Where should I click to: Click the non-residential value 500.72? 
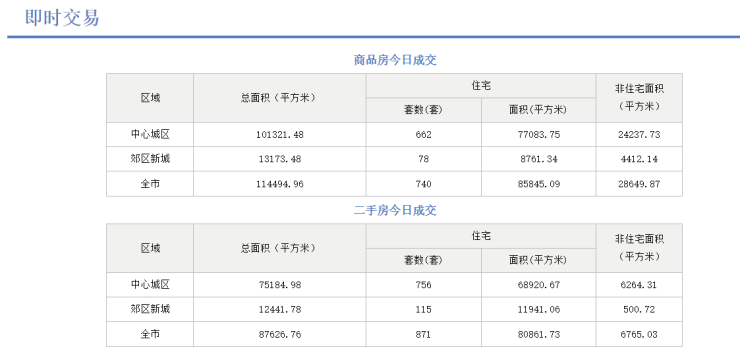coord(639,310)
